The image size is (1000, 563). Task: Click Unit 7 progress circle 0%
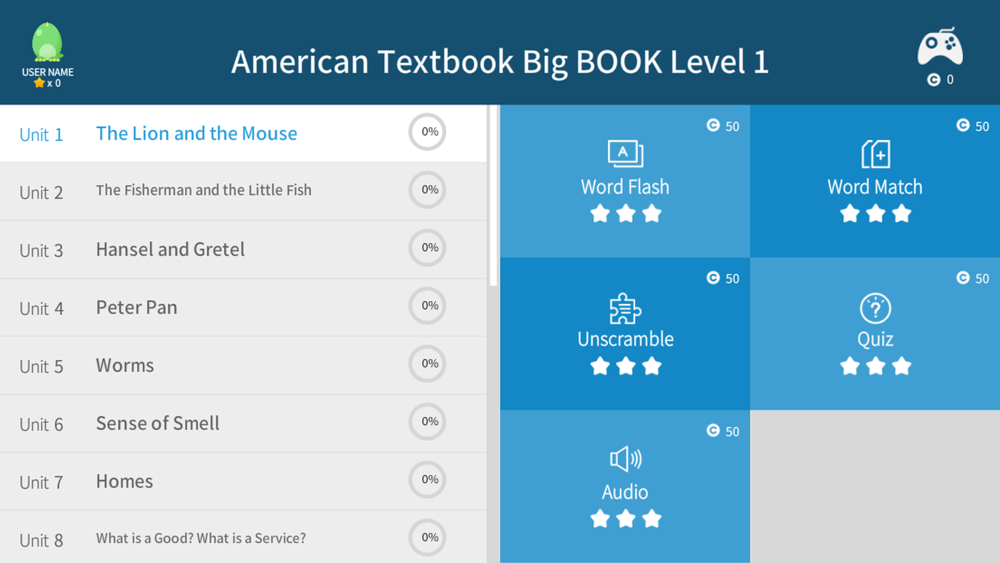(x=427, y=480)
